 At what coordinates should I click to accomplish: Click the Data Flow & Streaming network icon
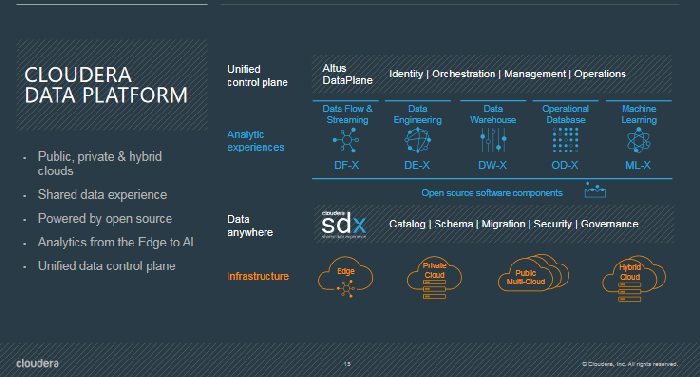(x=346, y=140)
